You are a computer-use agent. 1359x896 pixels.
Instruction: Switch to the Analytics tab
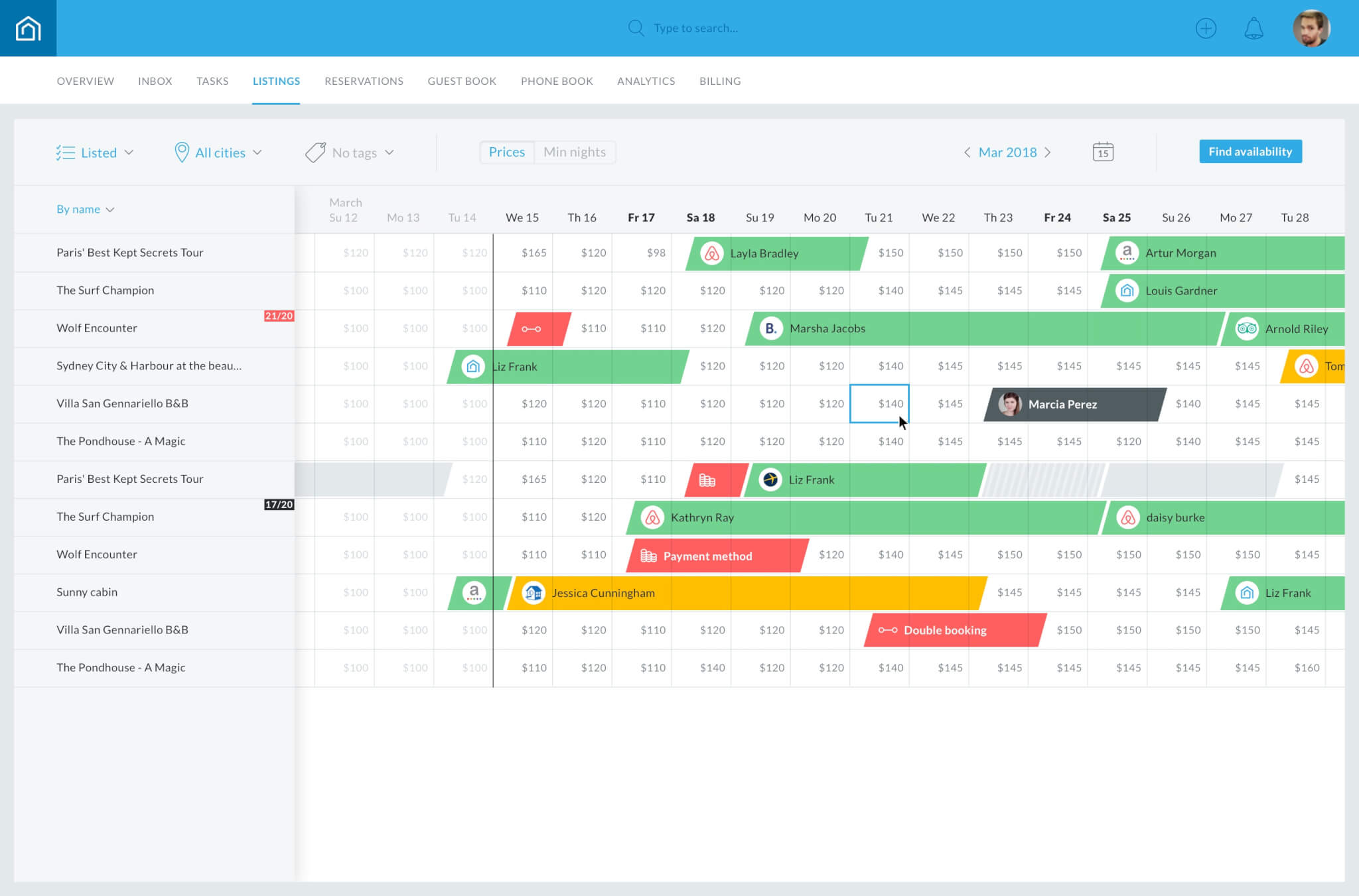coord(646,81)
